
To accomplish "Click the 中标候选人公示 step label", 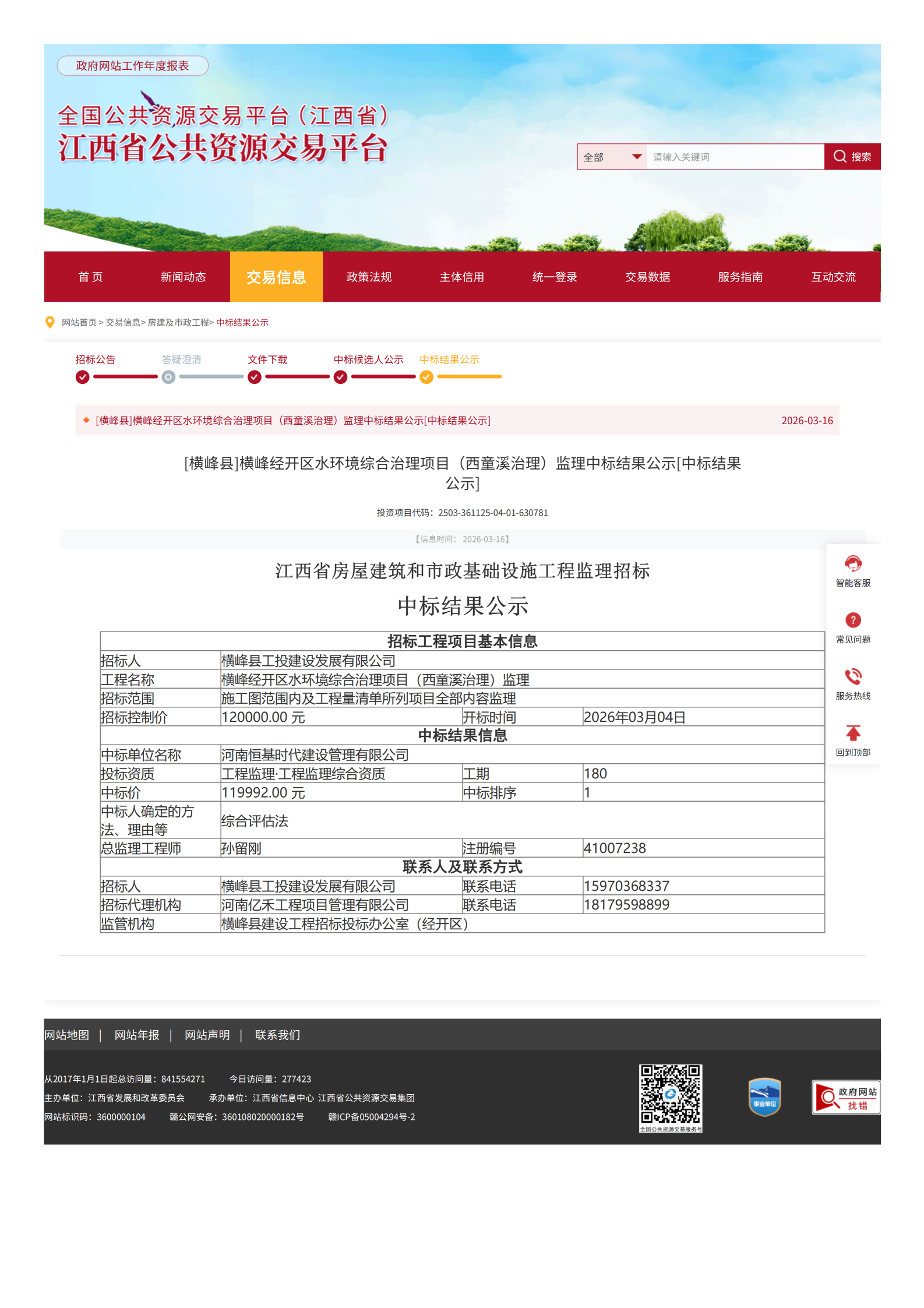I will click(368, 360).
